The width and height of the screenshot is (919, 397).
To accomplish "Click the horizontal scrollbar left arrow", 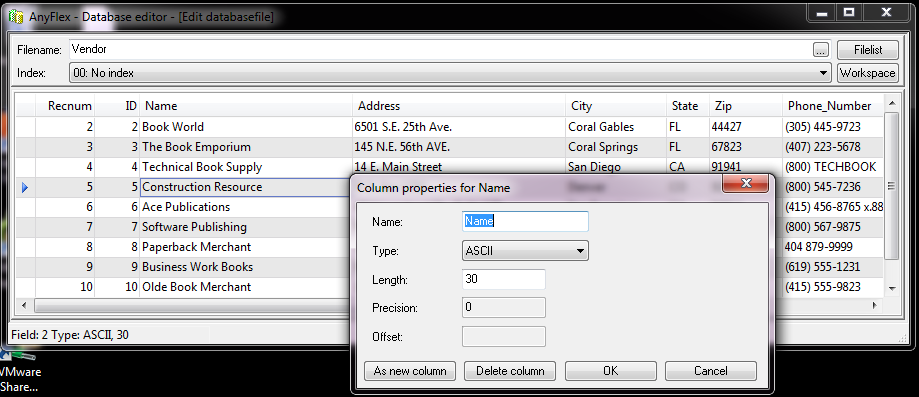I will click(x=24, y=306).
